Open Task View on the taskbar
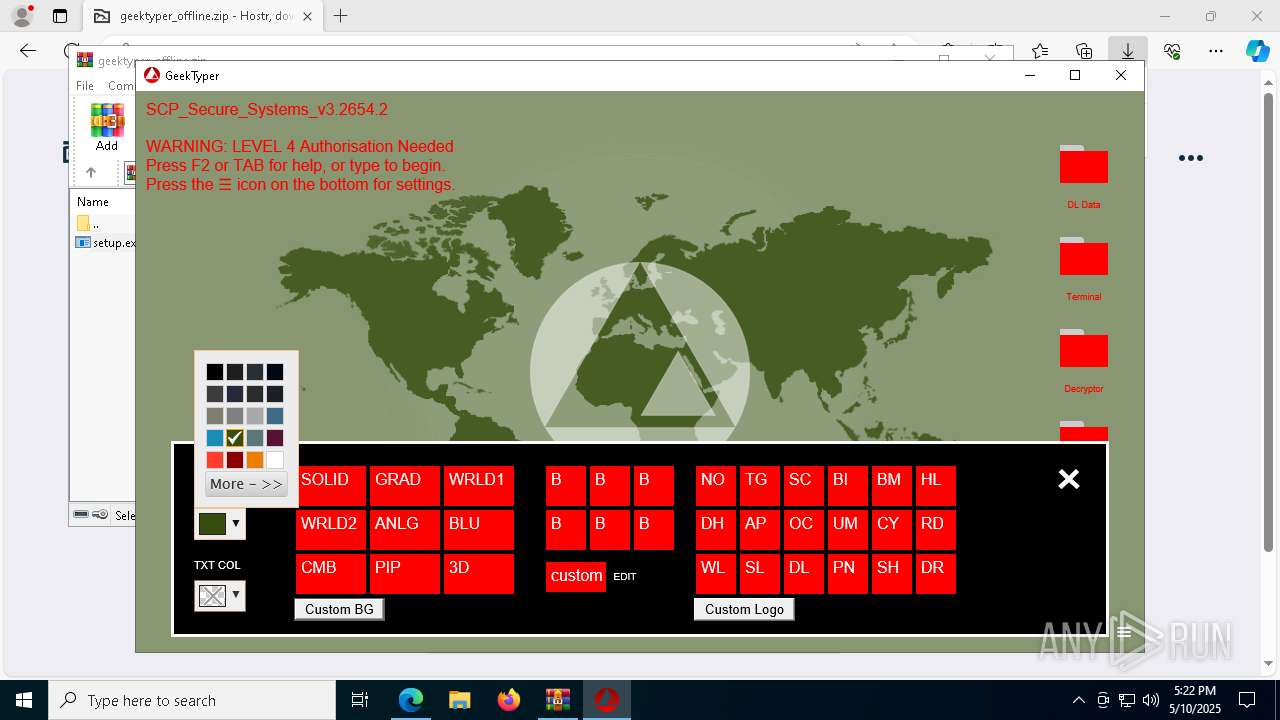 click(360, 700)
